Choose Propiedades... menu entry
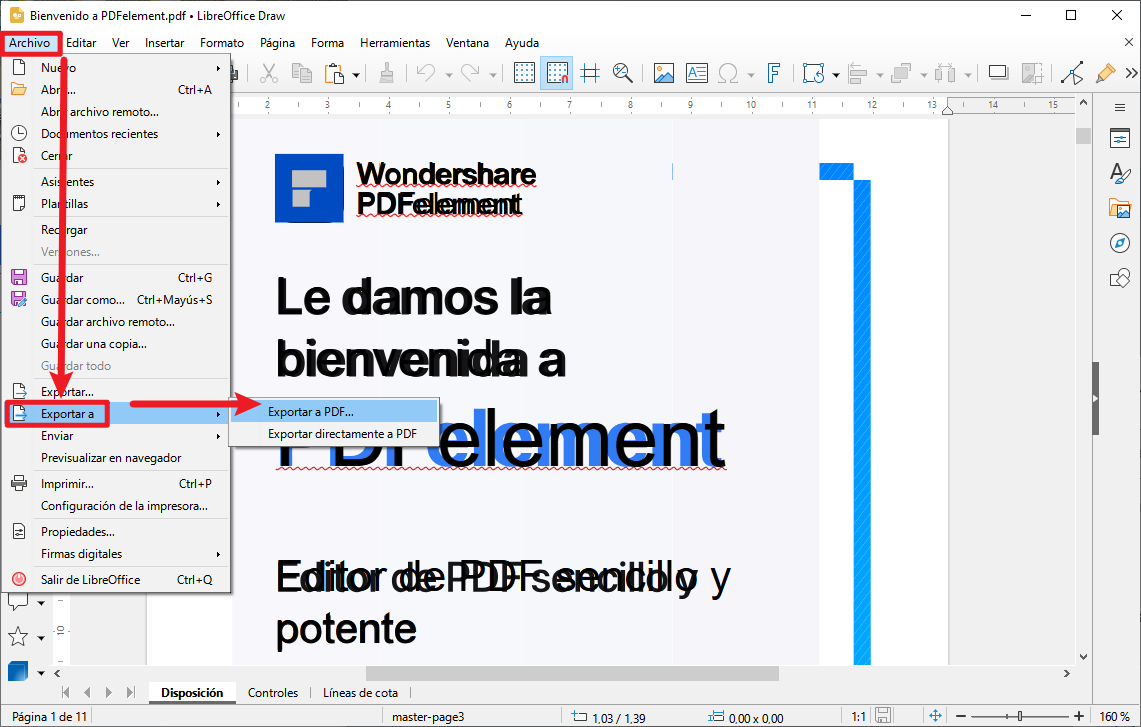Image resolution: width=1141 pixels, height=727 pixels. (116, 532)
